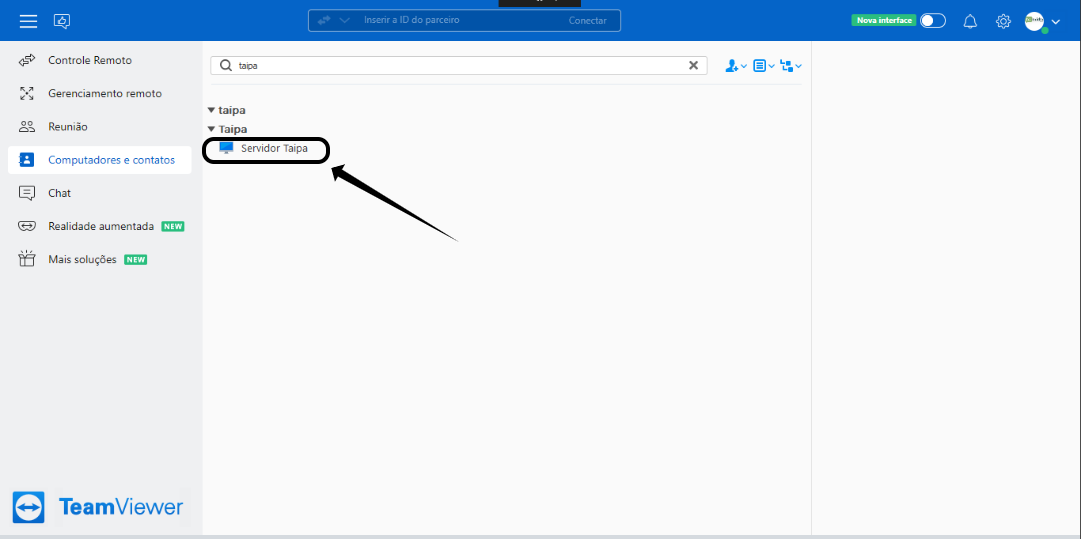The height and width of the screenshot is (539, 1081).
Task: Click the NEW badge beside Mais soluções
Action: [x=135, y=260]
